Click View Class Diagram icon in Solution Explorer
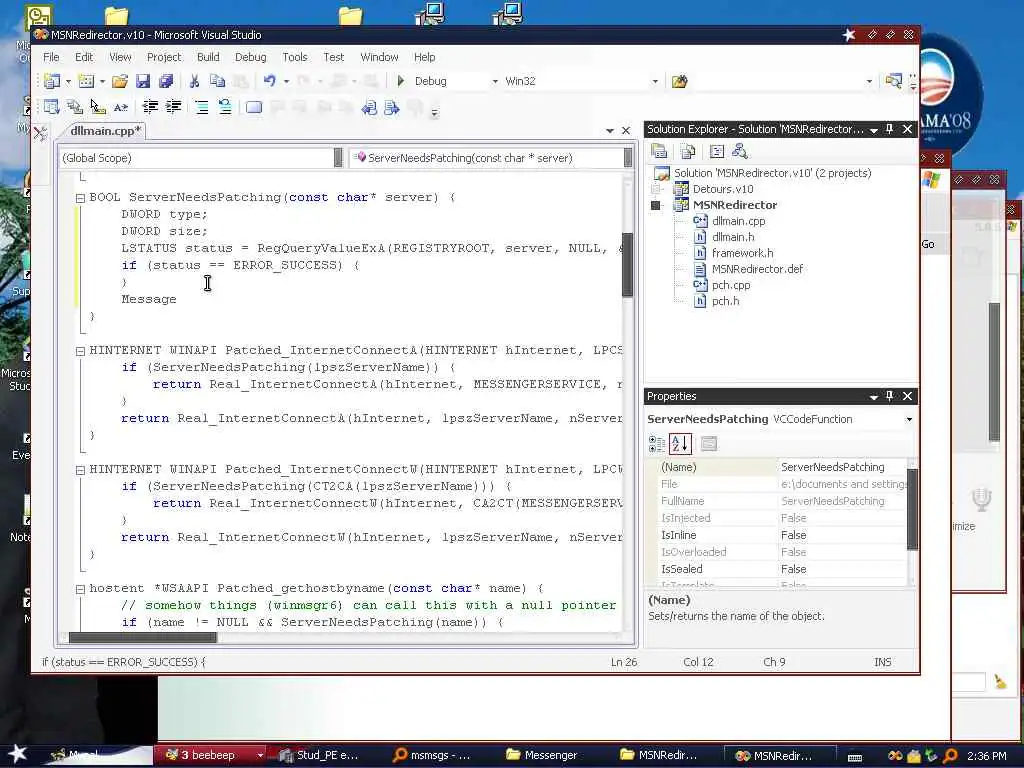Viewport: 1024px width, 768px height. (740, 152)
